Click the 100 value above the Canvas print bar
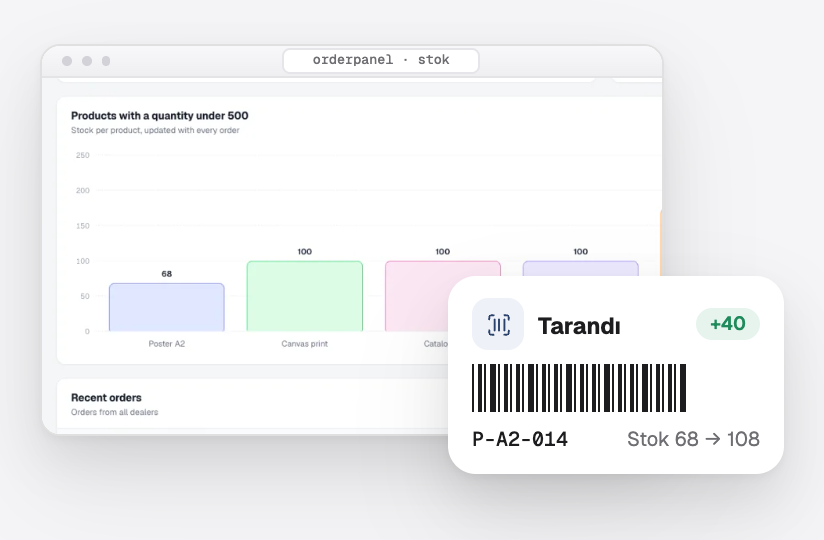Screen dimensions: 824x540 [304, 252]
